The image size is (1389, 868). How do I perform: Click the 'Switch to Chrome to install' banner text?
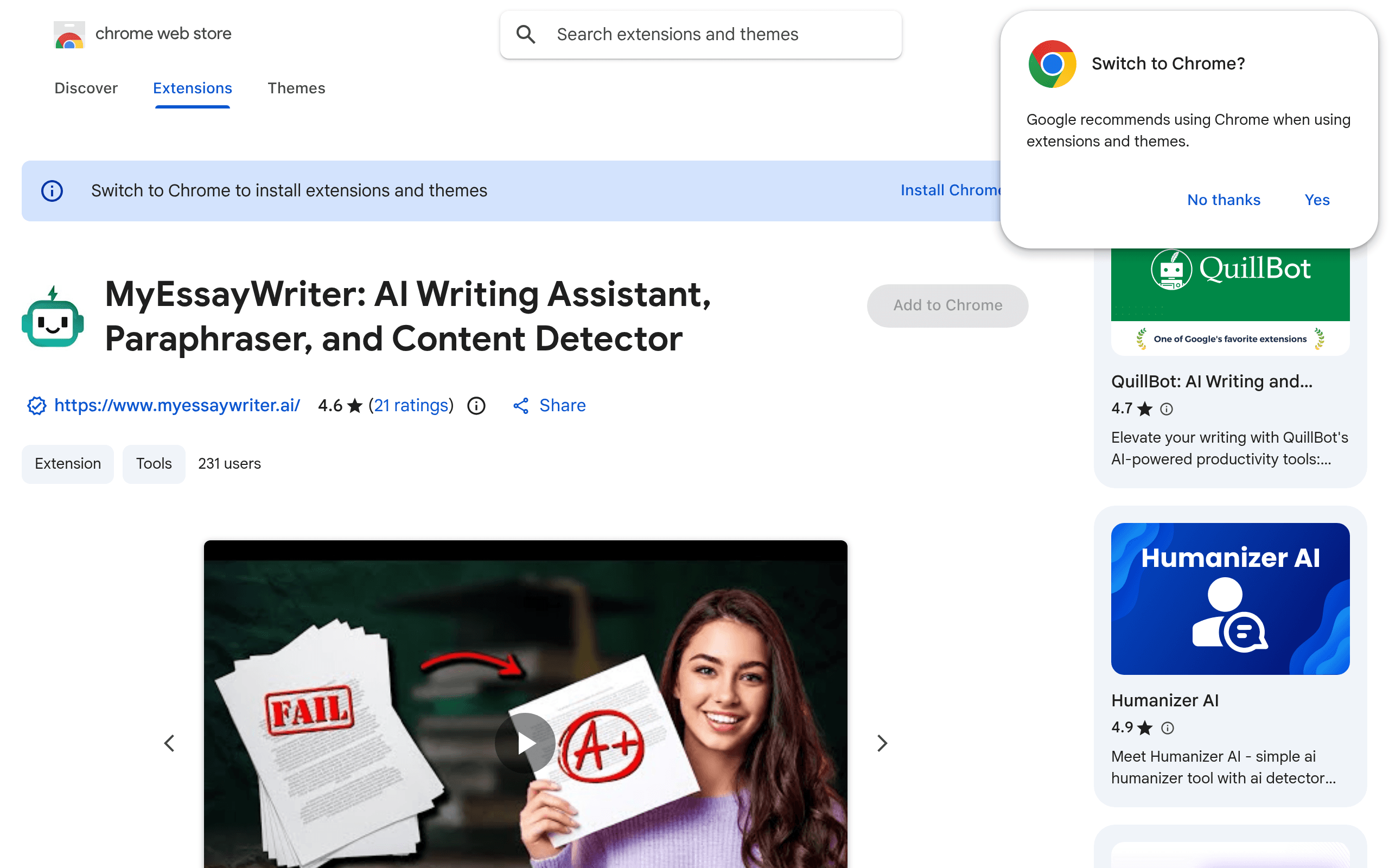[x=289, y=190]
